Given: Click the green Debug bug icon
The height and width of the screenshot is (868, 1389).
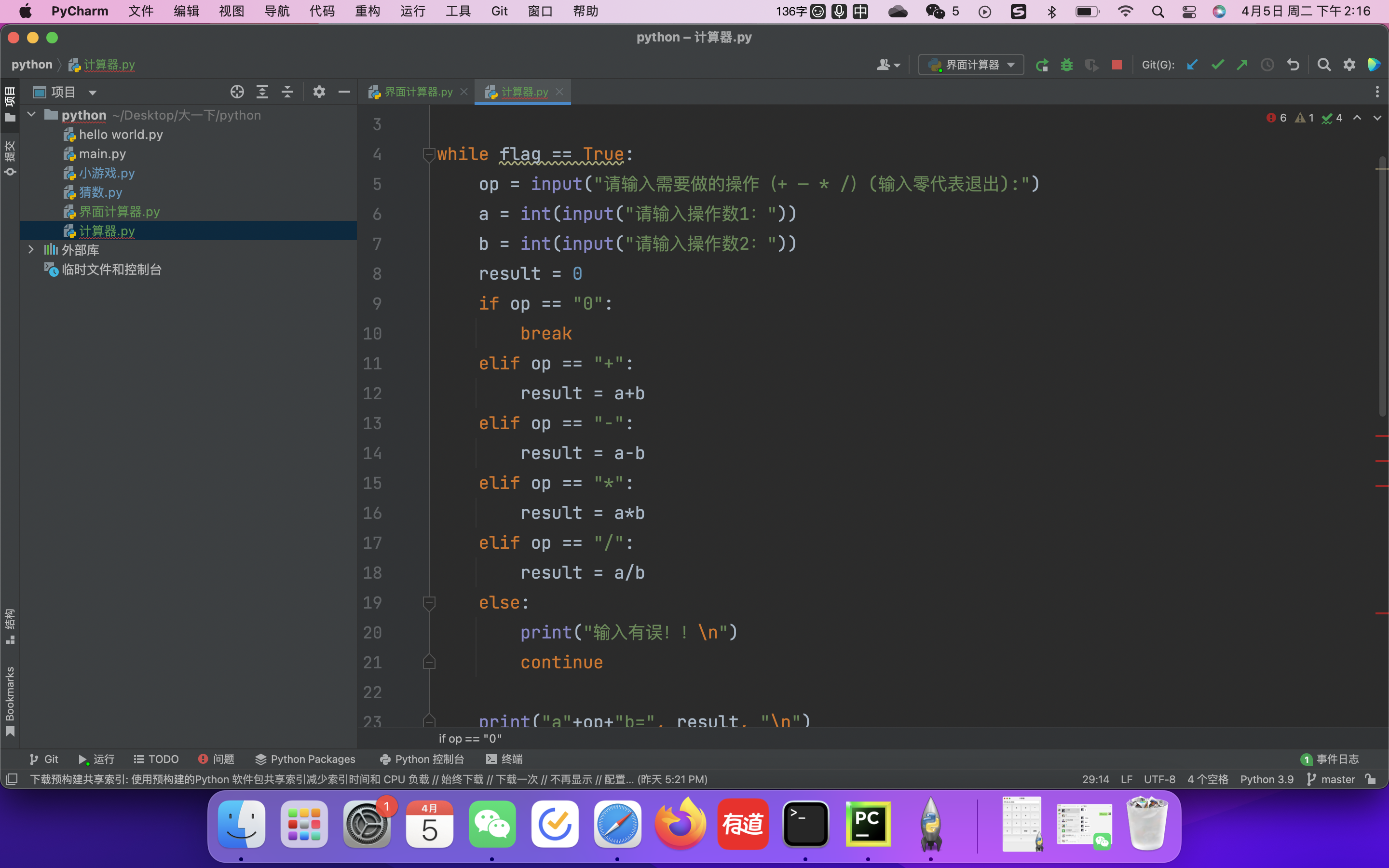Looking at the screenshot, I should [1066, 65].
